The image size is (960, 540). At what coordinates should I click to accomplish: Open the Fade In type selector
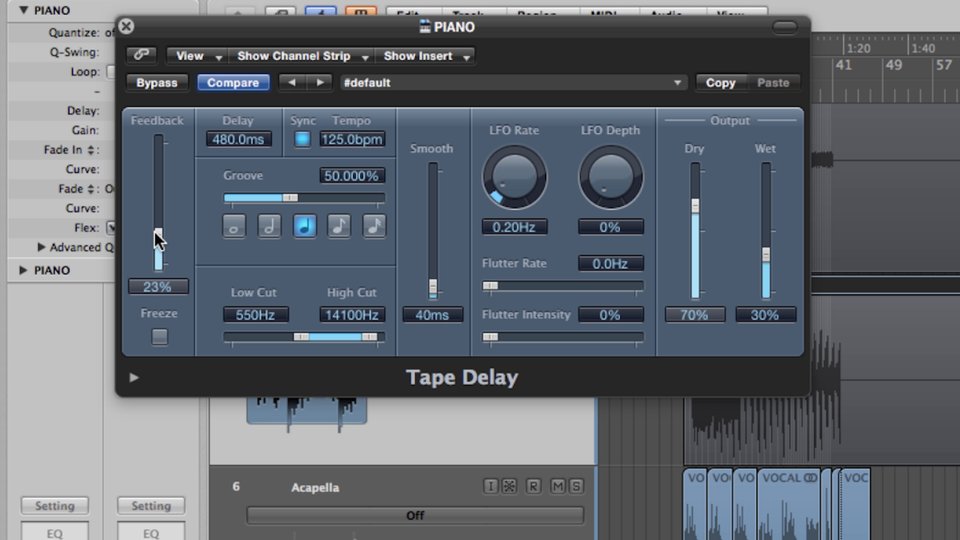pyautogui.click(x=91, y=149)
